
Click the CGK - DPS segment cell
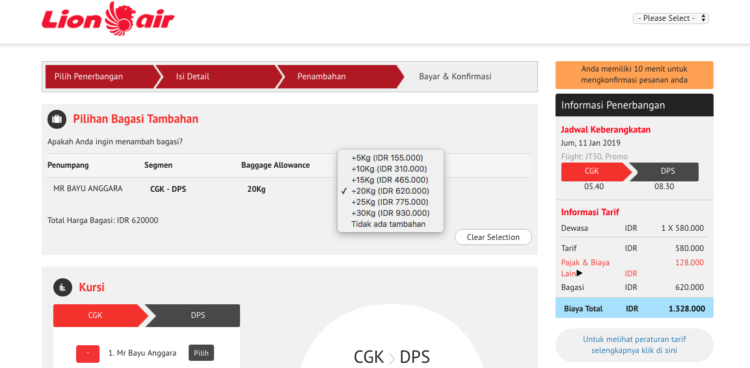(168, 189)
